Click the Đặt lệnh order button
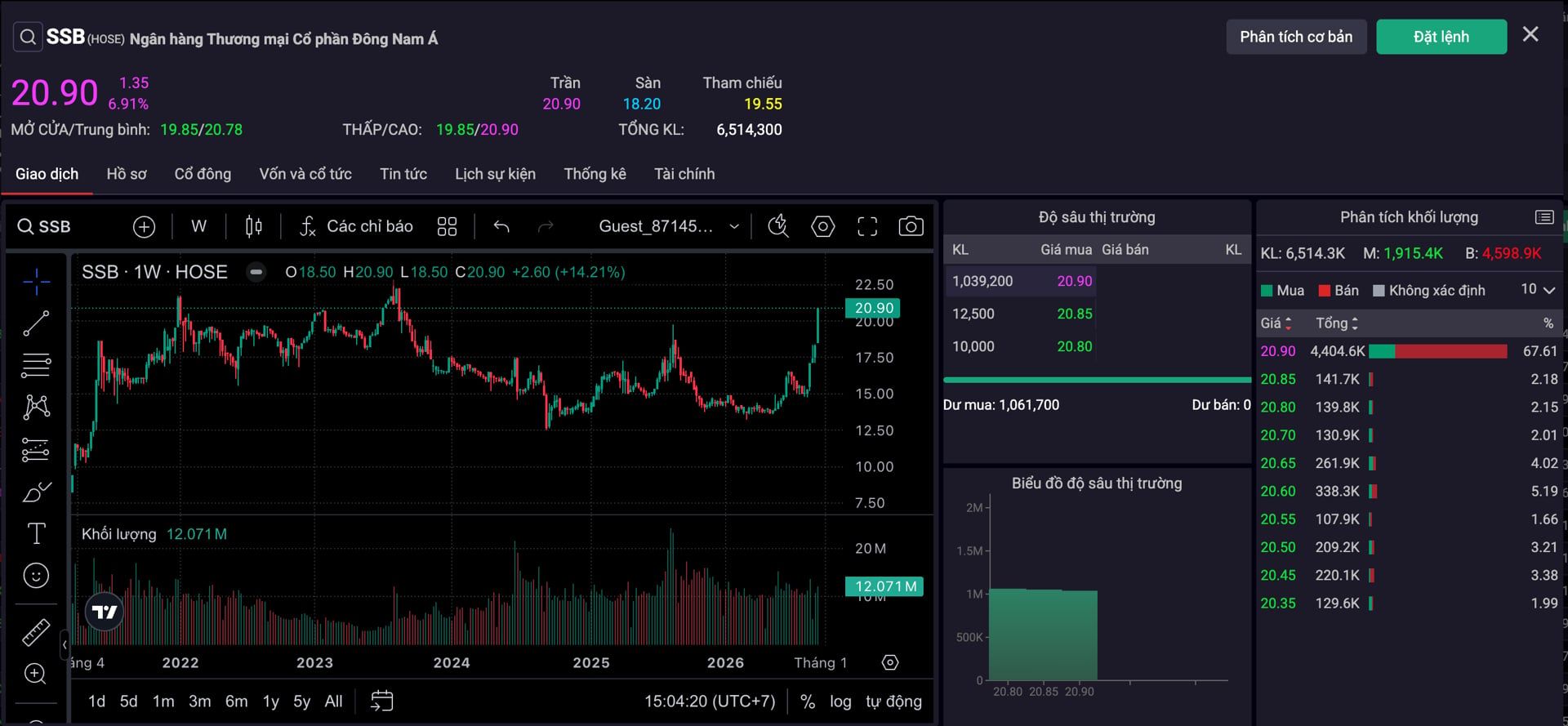 [x=1441, y=37]
